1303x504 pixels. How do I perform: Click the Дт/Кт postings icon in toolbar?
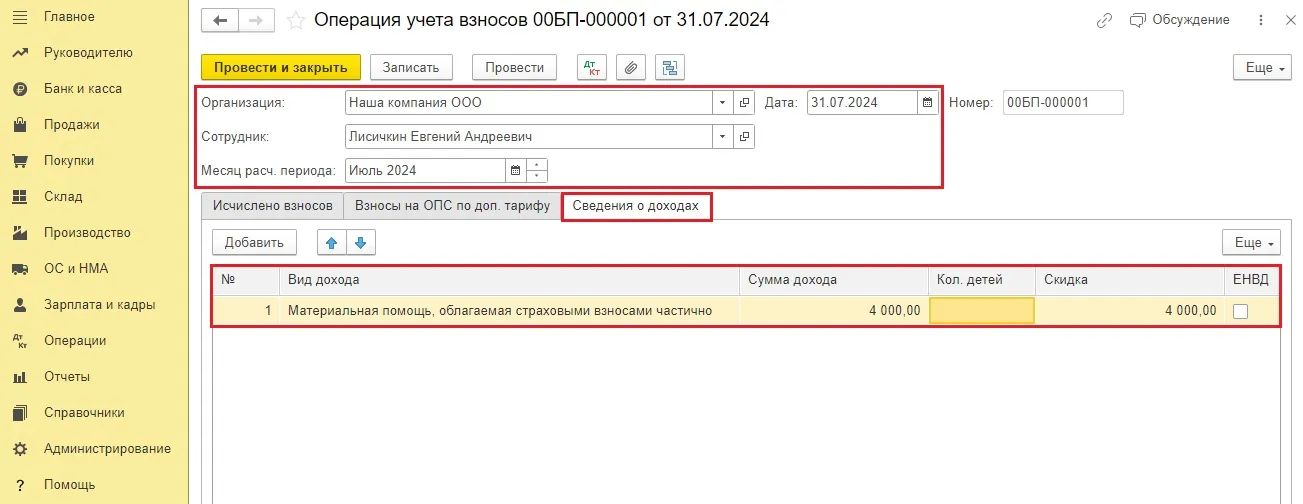click(x=592, y=67)
